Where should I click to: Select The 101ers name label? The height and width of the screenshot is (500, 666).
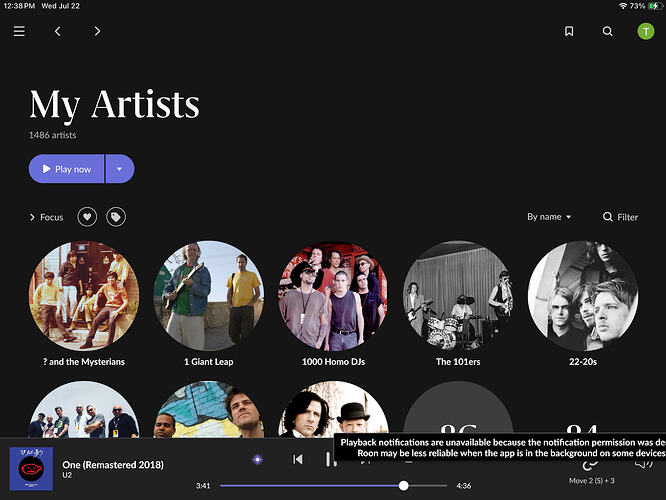(x=458, y=362)
